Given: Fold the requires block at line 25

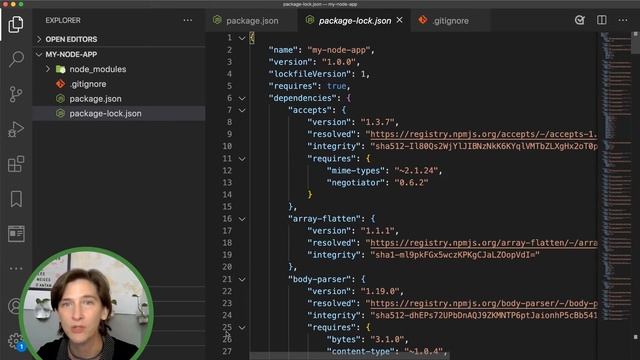Looking at the screenshot, I should [x=242, y=327].
